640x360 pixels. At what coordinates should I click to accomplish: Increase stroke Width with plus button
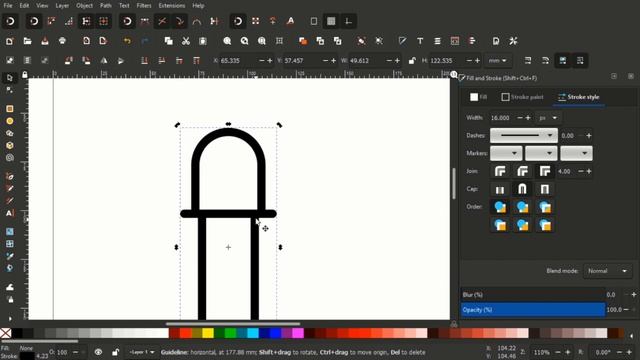point(528,118)
